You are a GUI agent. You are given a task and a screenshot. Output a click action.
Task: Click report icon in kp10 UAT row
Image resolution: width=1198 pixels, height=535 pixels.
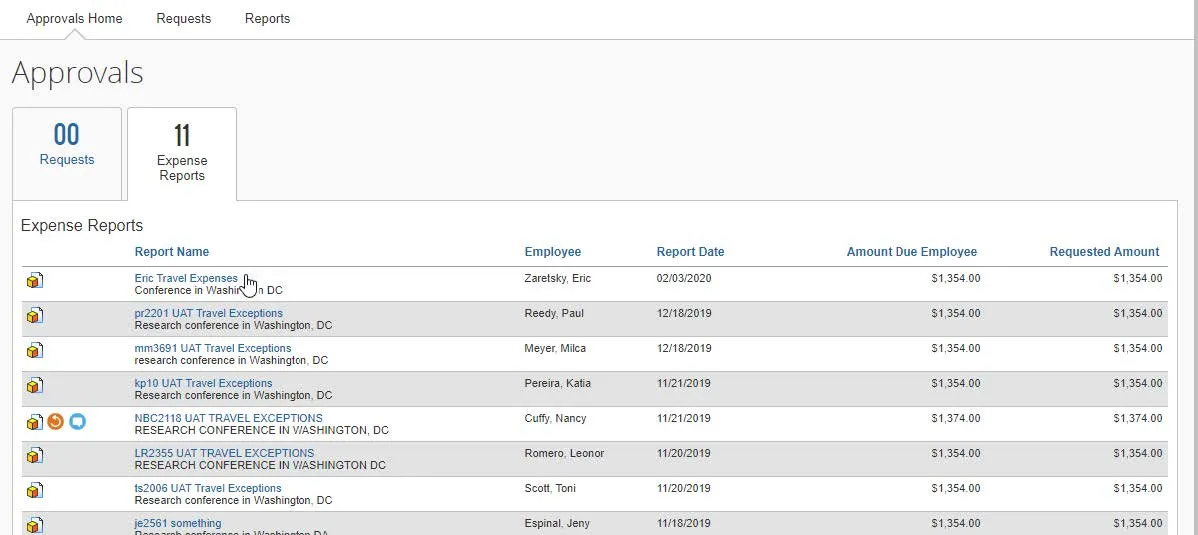tap(35, 386)
